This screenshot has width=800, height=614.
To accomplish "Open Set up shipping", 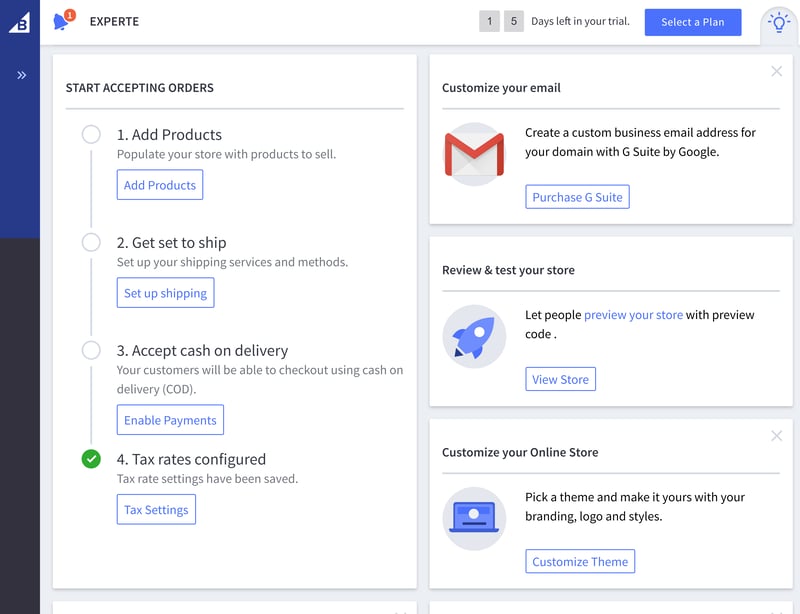I will [165, 293].
